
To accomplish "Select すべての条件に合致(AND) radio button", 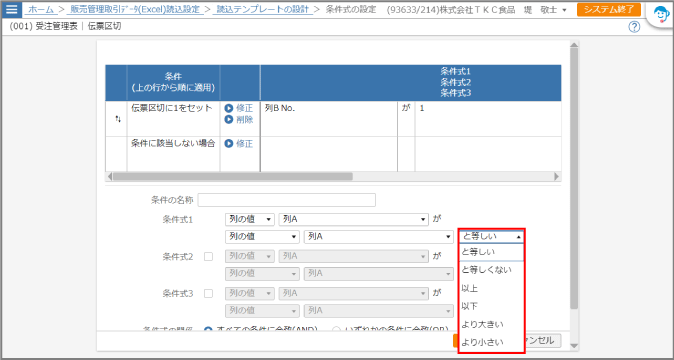I will 208,329.
